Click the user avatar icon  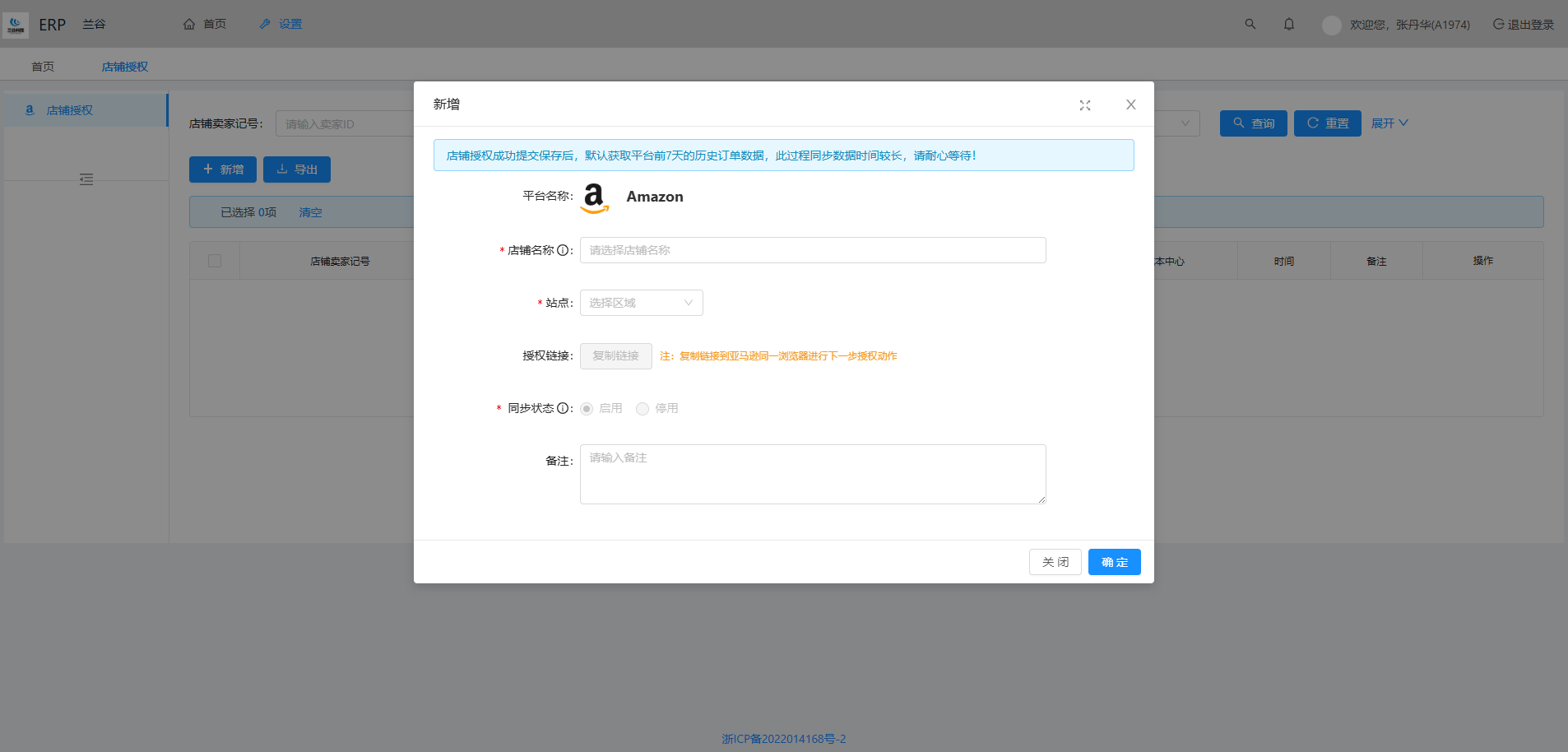1331,26
